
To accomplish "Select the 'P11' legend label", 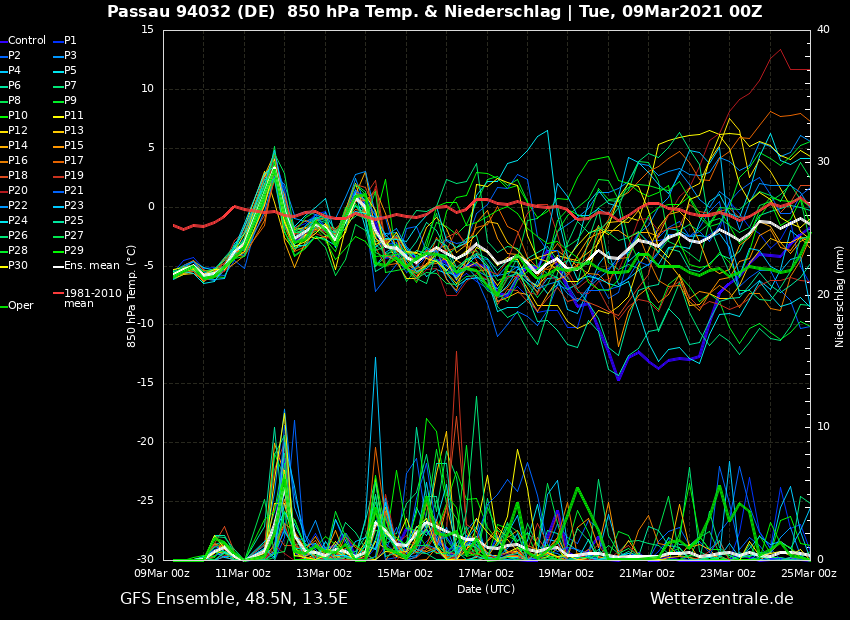I will tap(74, 115).
